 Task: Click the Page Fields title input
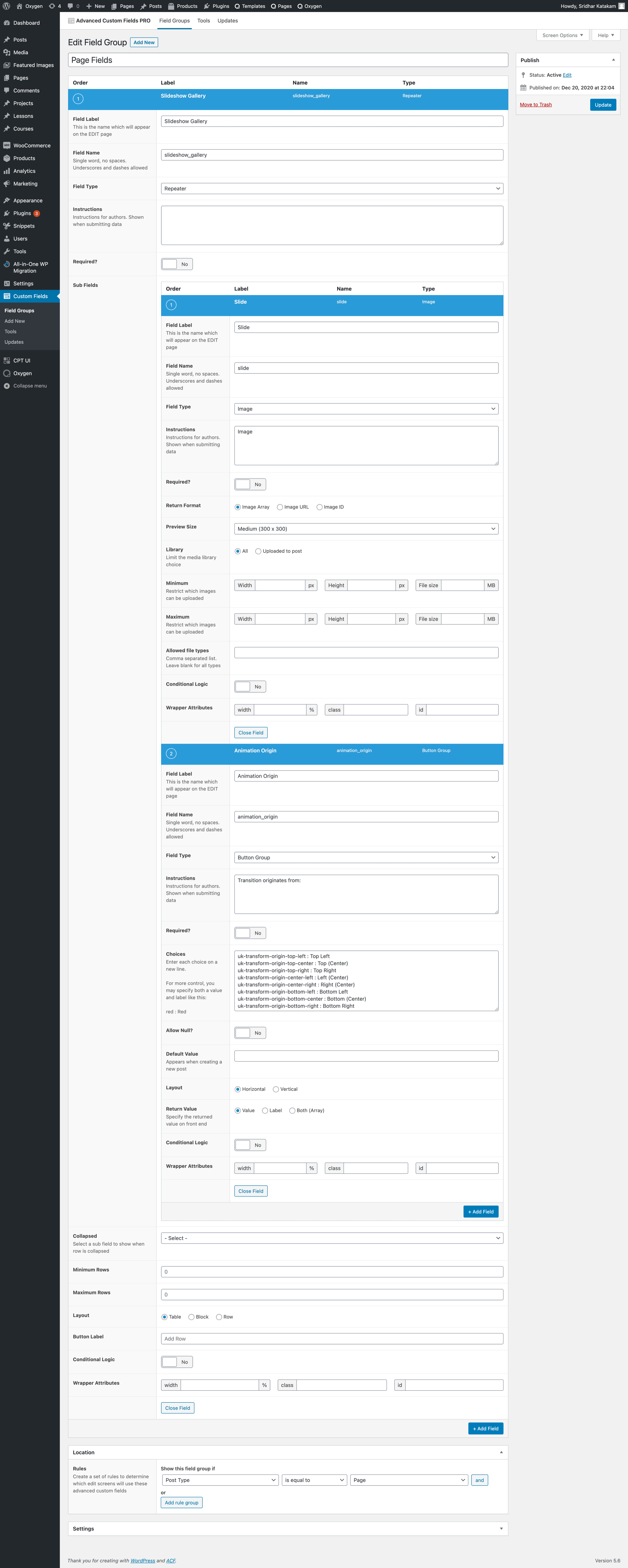[288, 60]
